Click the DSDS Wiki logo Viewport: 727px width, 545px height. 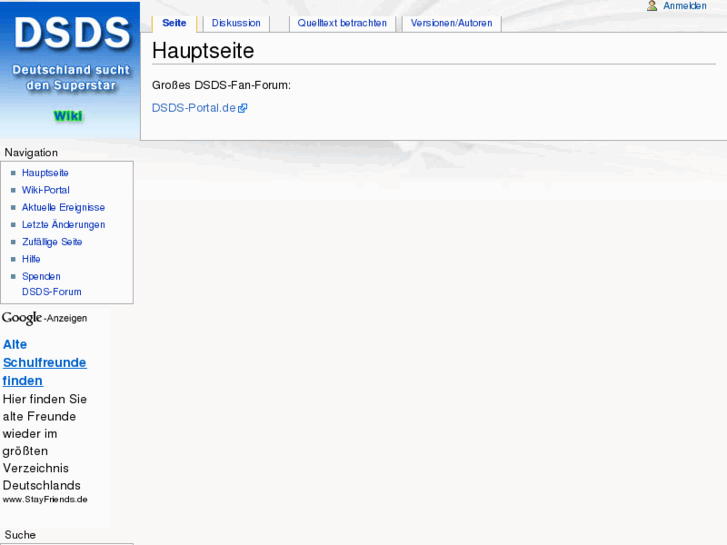[x=70, y=70]
